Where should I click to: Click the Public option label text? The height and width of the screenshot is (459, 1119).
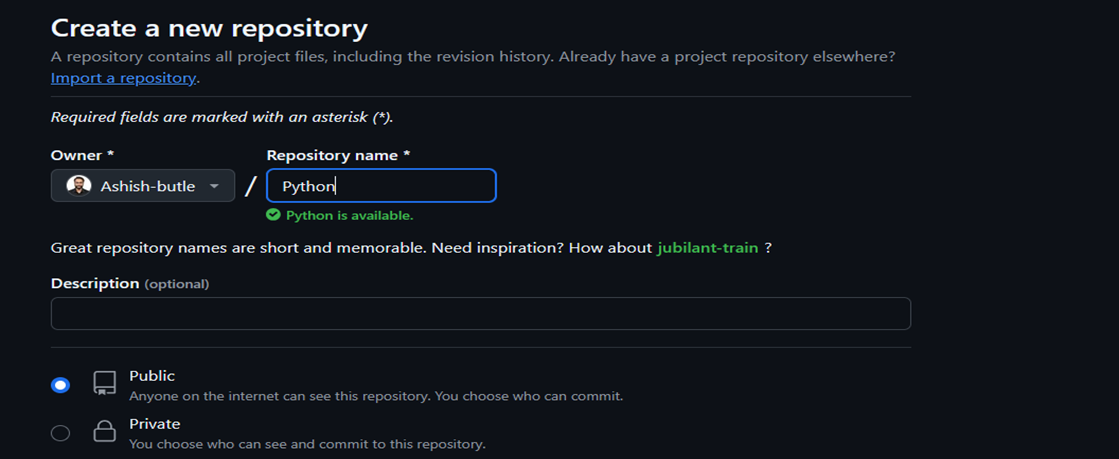[x=152, y=375]
